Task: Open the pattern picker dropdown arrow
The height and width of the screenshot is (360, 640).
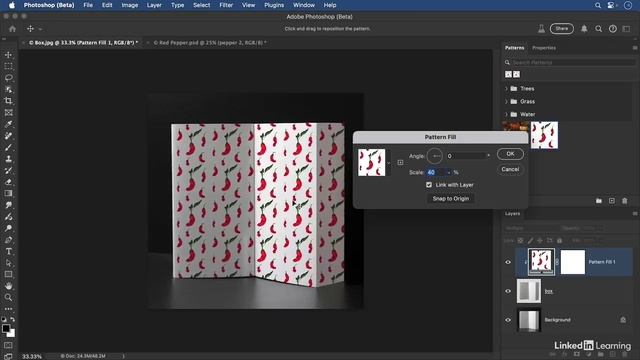Action: (x=389, y=163)
